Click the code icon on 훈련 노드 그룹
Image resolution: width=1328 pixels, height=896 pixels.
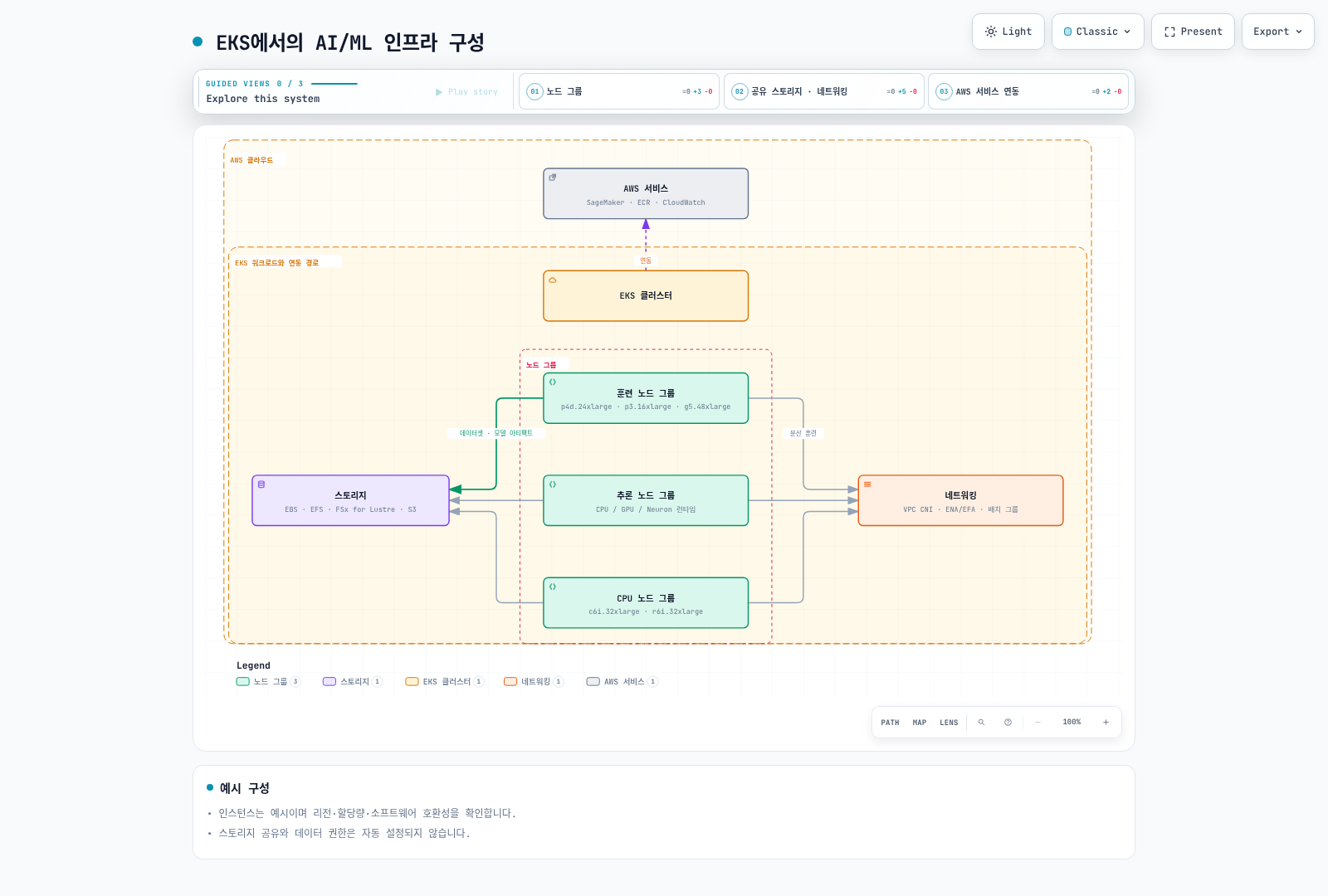[x=553, y=382]
